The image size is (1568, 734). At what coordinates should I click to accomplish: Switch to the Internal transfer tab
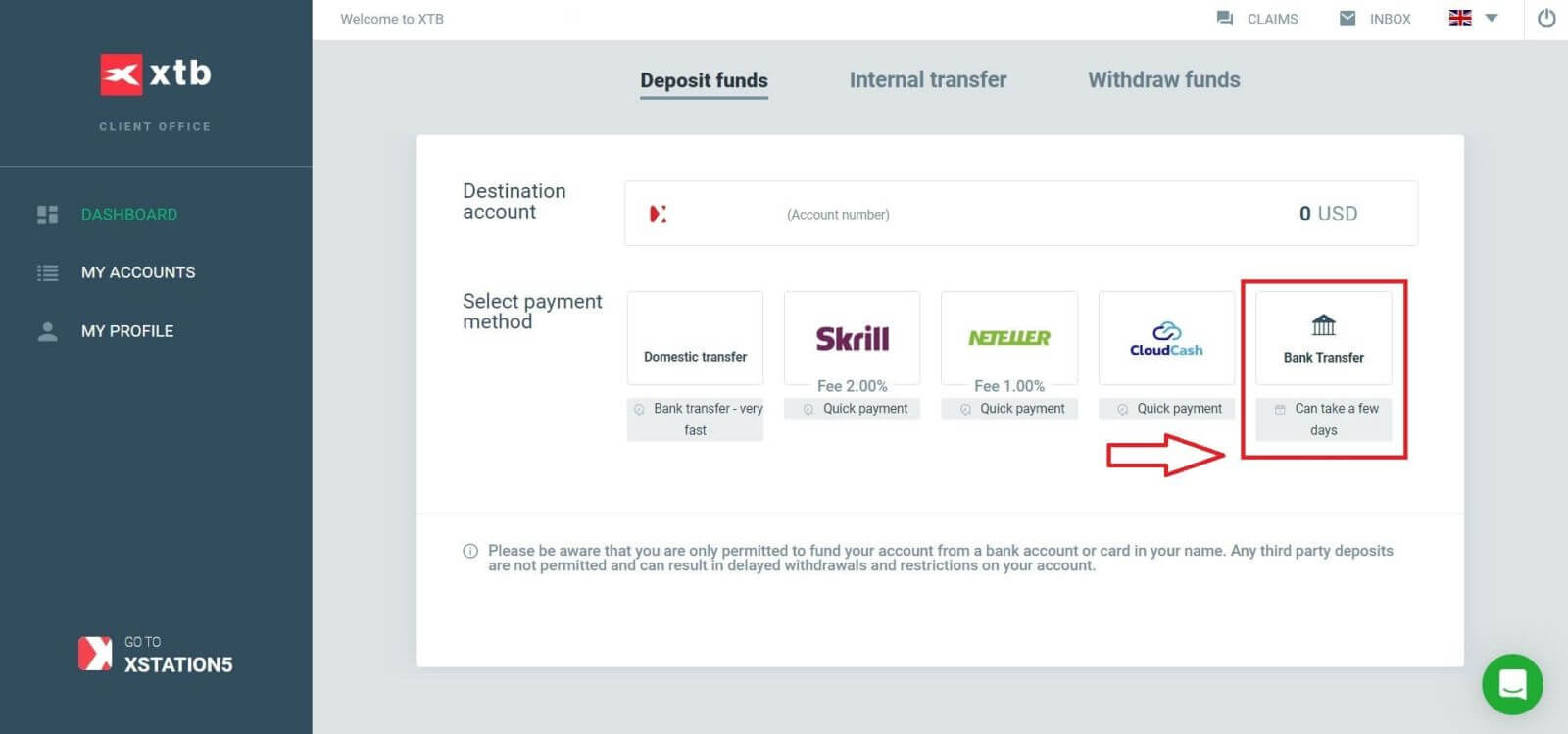pyautogui.click(x=927, y=79)
